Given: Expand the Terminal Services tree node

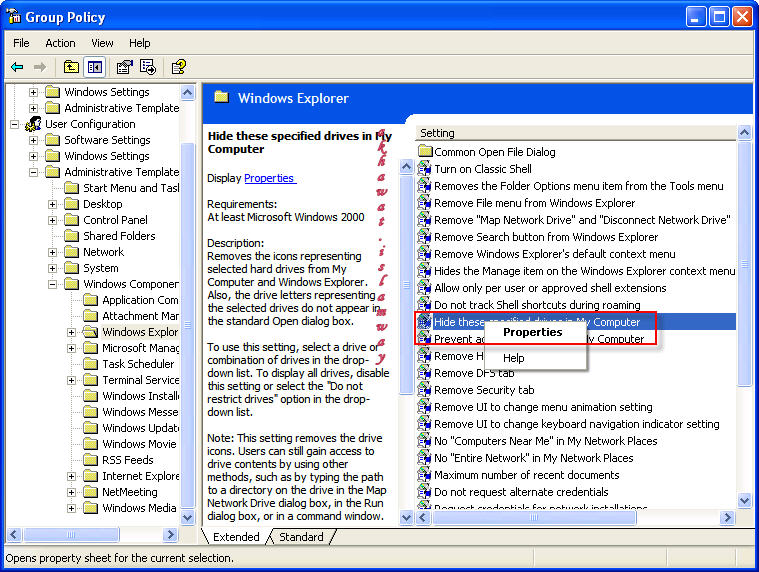Looking at the screenshot, I should pos(71,380).
